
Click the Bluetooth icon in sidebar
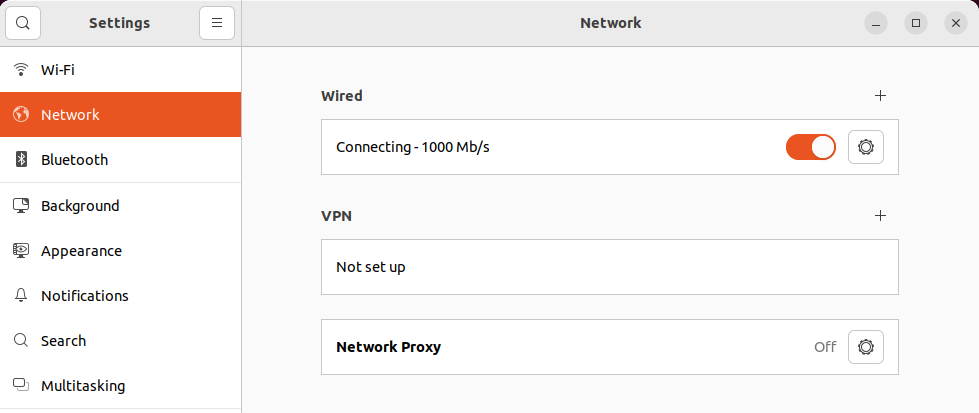(20, 160)
